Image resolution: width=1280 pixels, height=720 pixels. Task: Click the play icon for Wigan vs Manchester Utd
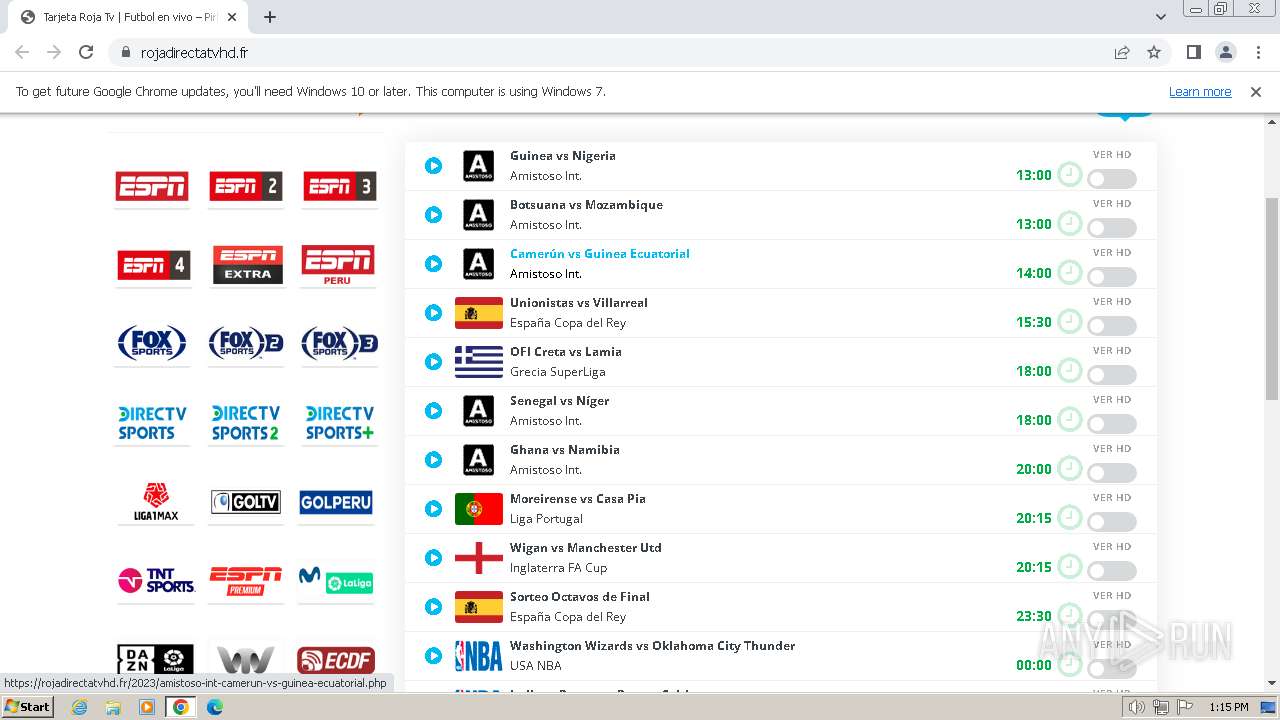coord(433,558)
